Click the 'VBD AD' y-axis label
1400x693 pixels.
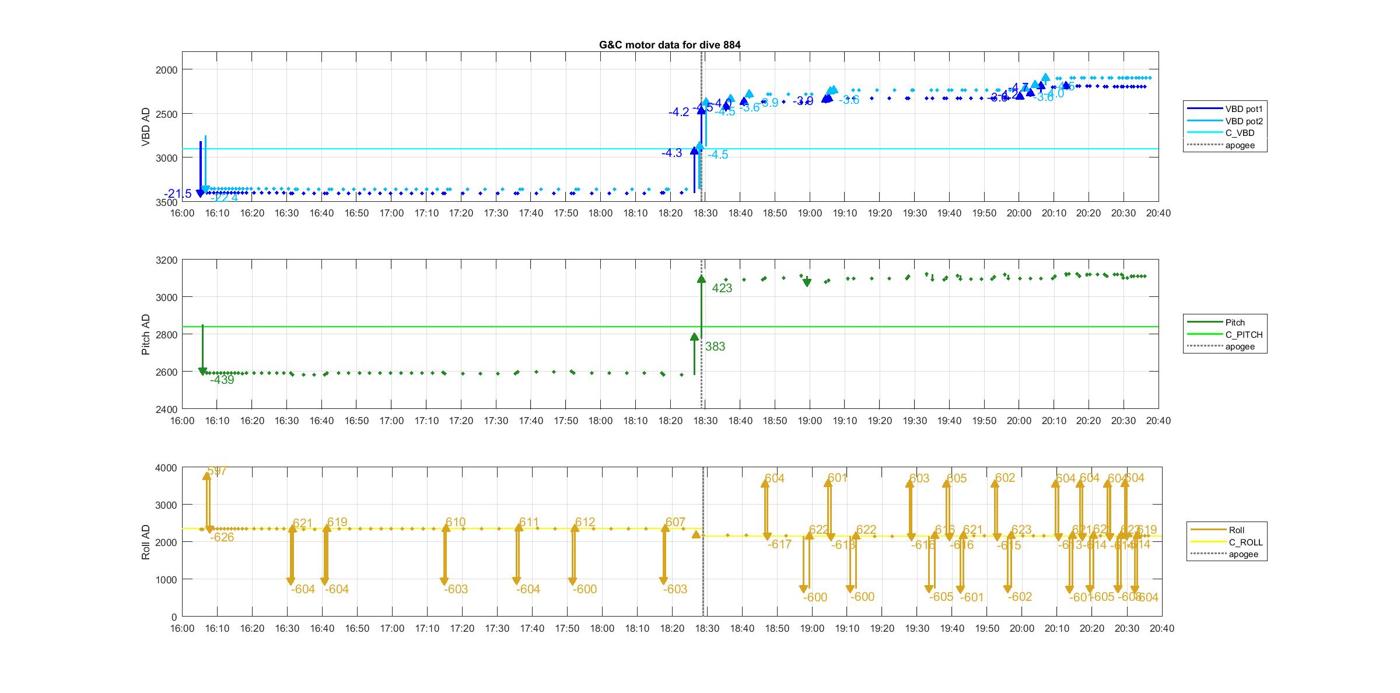tap(146, 129)
